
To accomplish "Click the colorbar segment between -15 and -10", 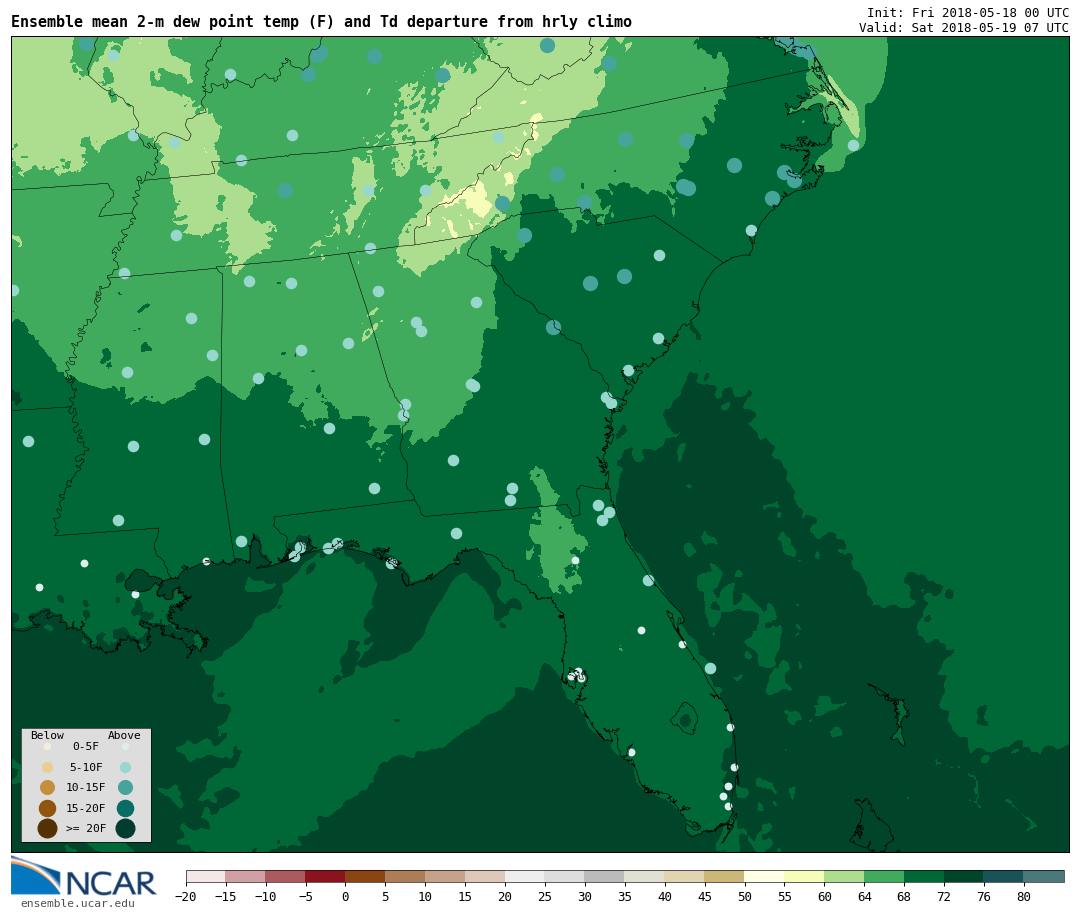I will tap(246, 876).
